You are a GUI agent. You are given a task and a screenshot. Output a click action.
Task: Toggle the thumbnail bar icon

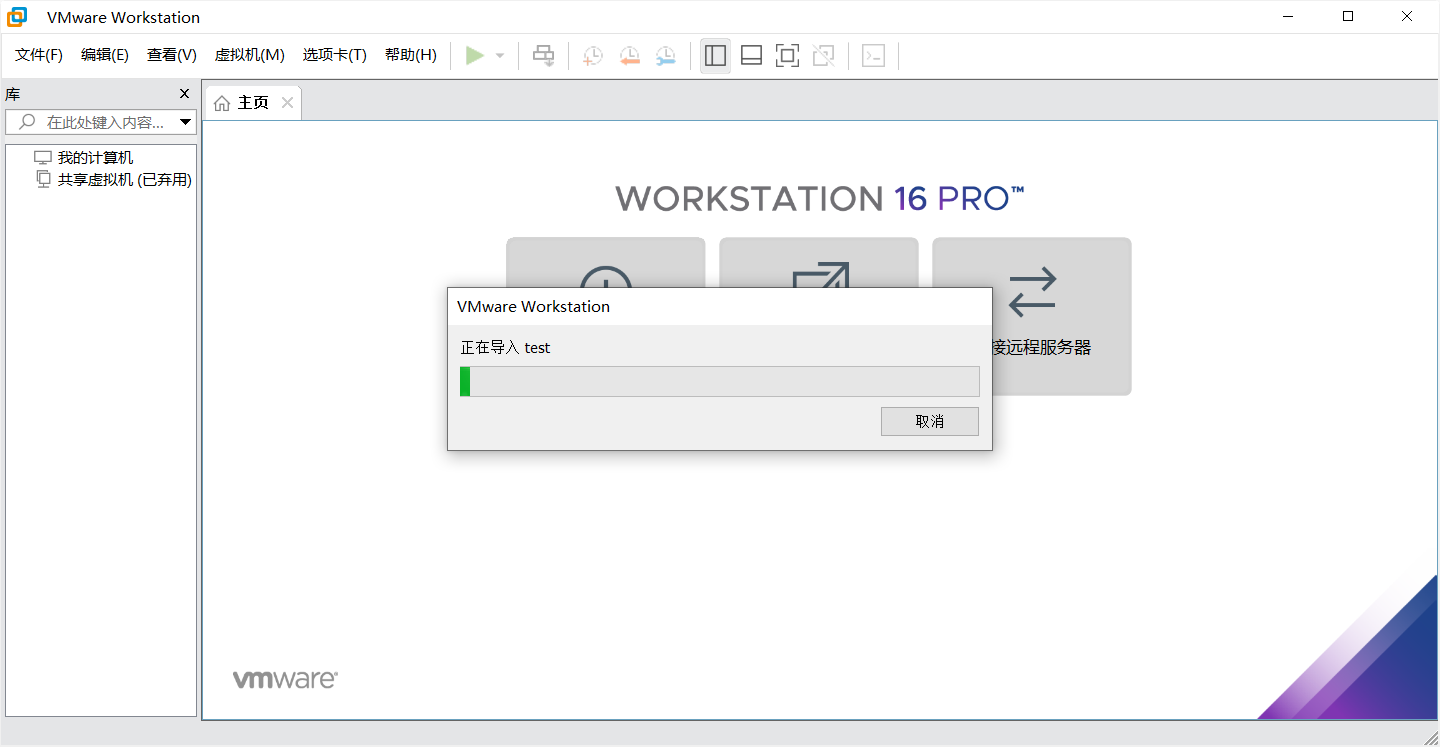[x=751, y=55]
